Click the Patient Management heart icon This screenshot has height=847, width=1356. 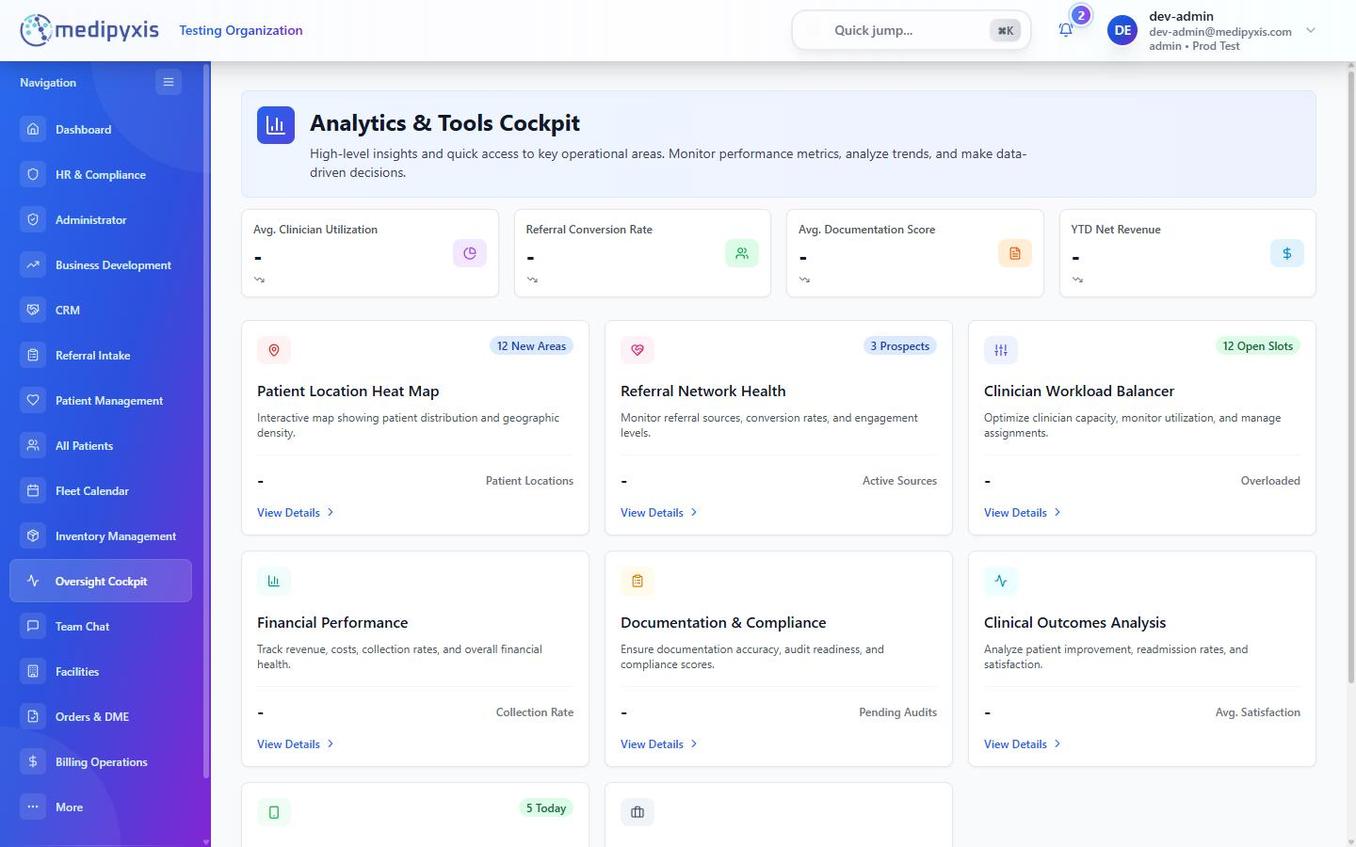(x=33, y=400)
